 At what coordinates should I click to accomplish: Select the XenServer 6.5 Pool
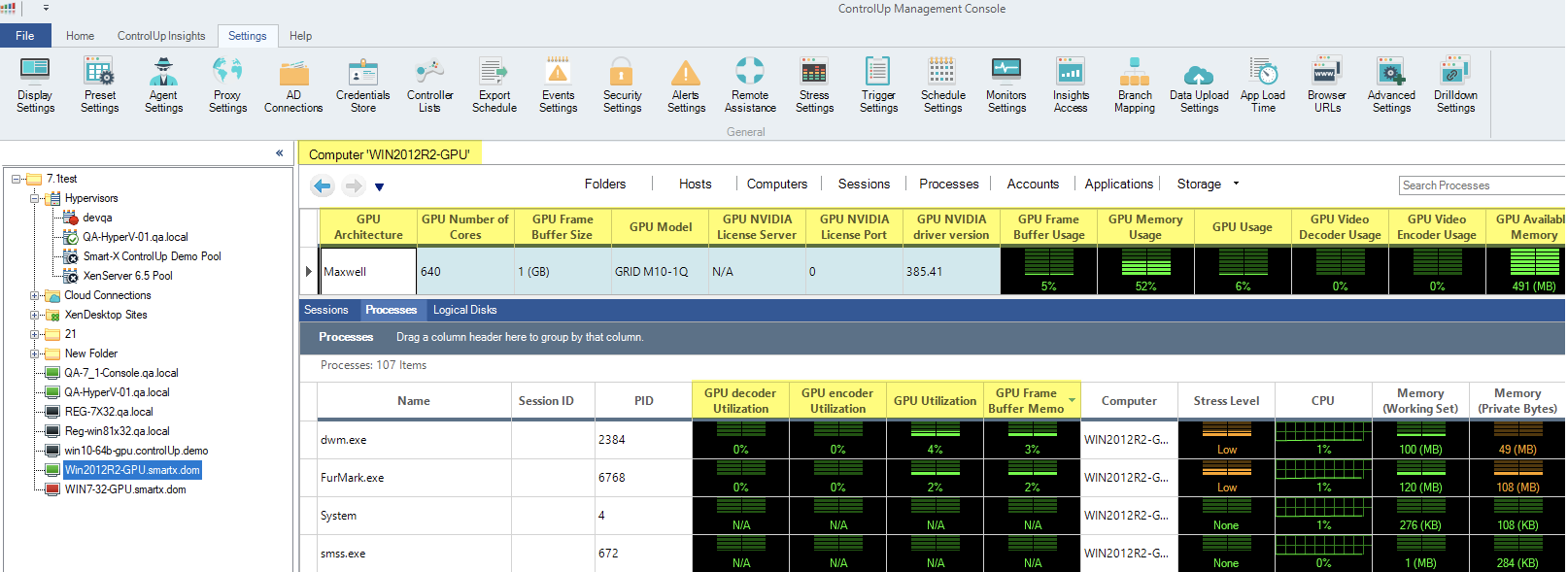127,276
